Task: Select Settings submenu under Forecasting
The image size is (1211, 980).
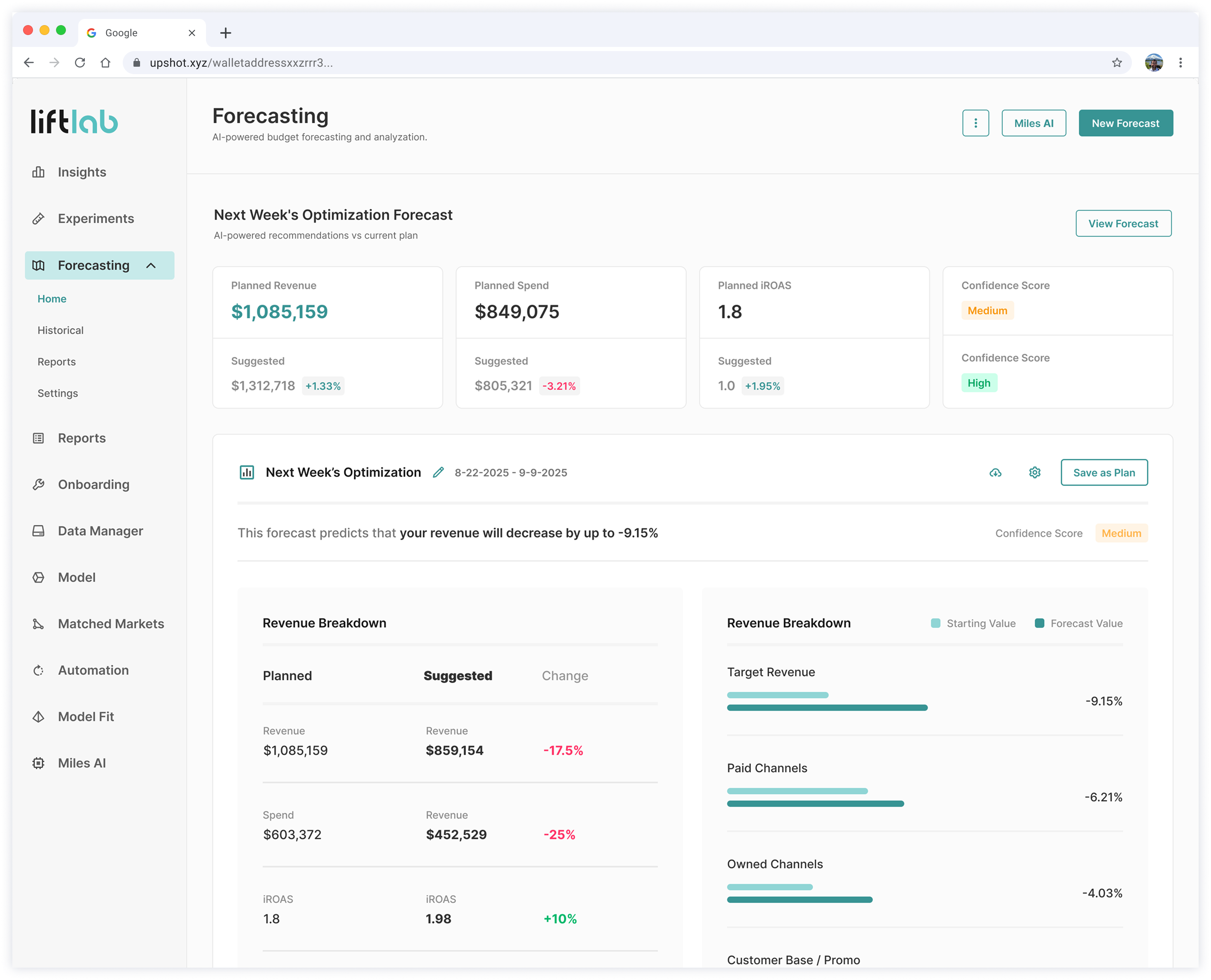Action: click(x=58, y=394)
